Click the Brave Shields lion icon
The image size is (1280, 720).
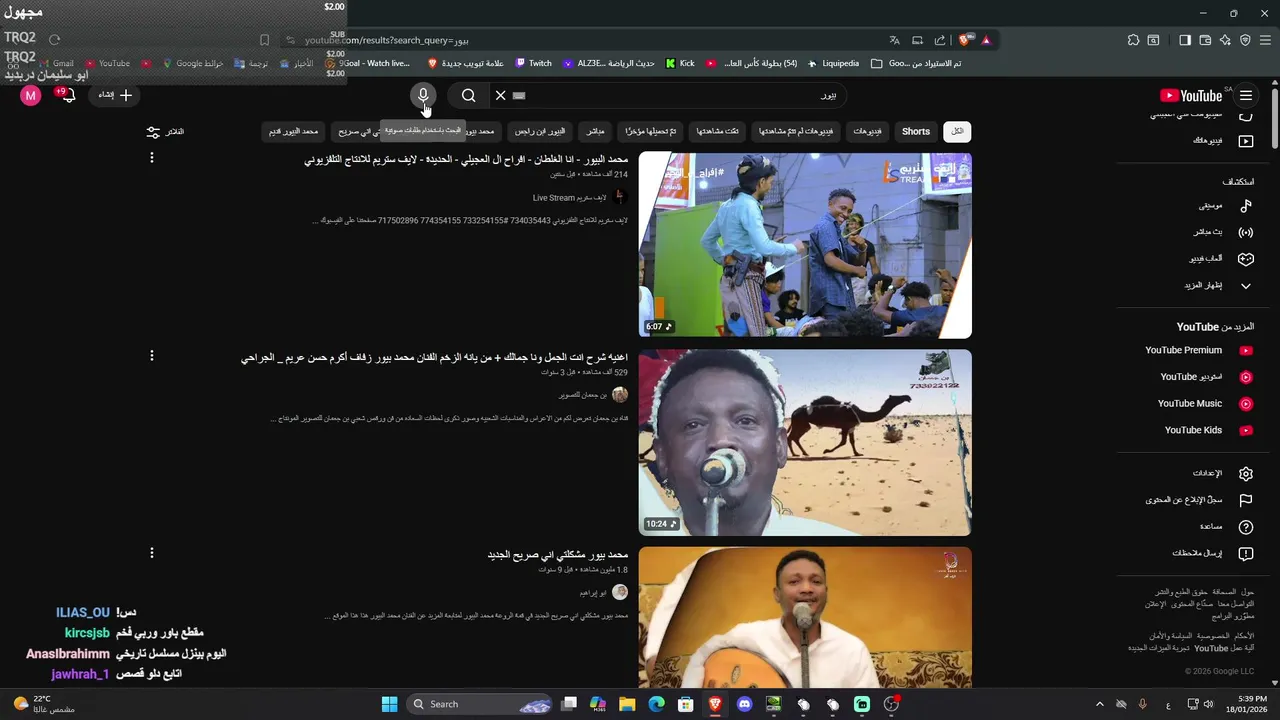[964, 40]
